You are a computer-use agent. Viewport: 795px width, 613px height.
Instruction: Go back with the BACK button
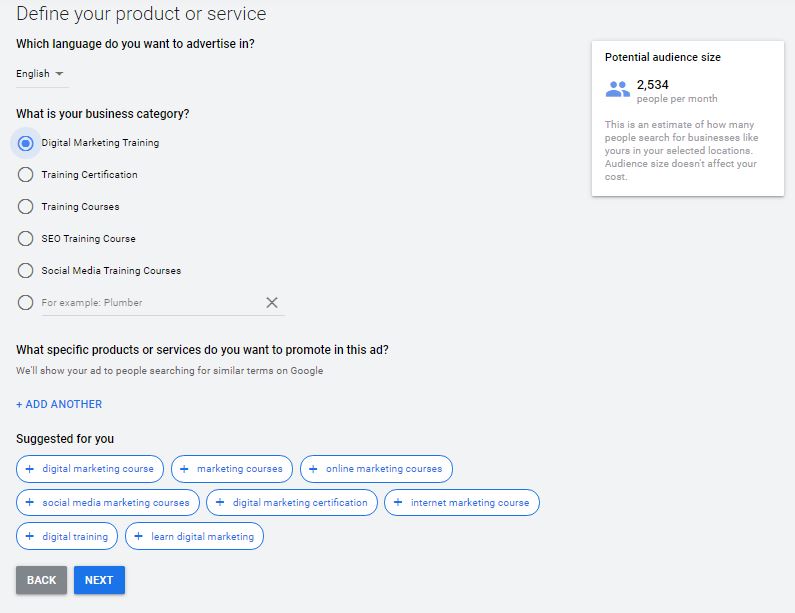41,580
